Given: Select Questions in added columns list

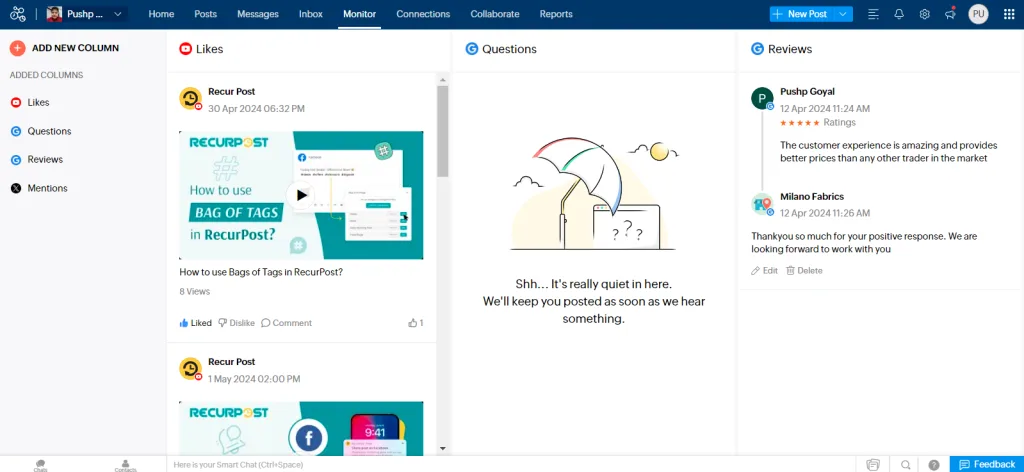Looking at the screenshot, I should pyautogui.click(x=50, y=131).
